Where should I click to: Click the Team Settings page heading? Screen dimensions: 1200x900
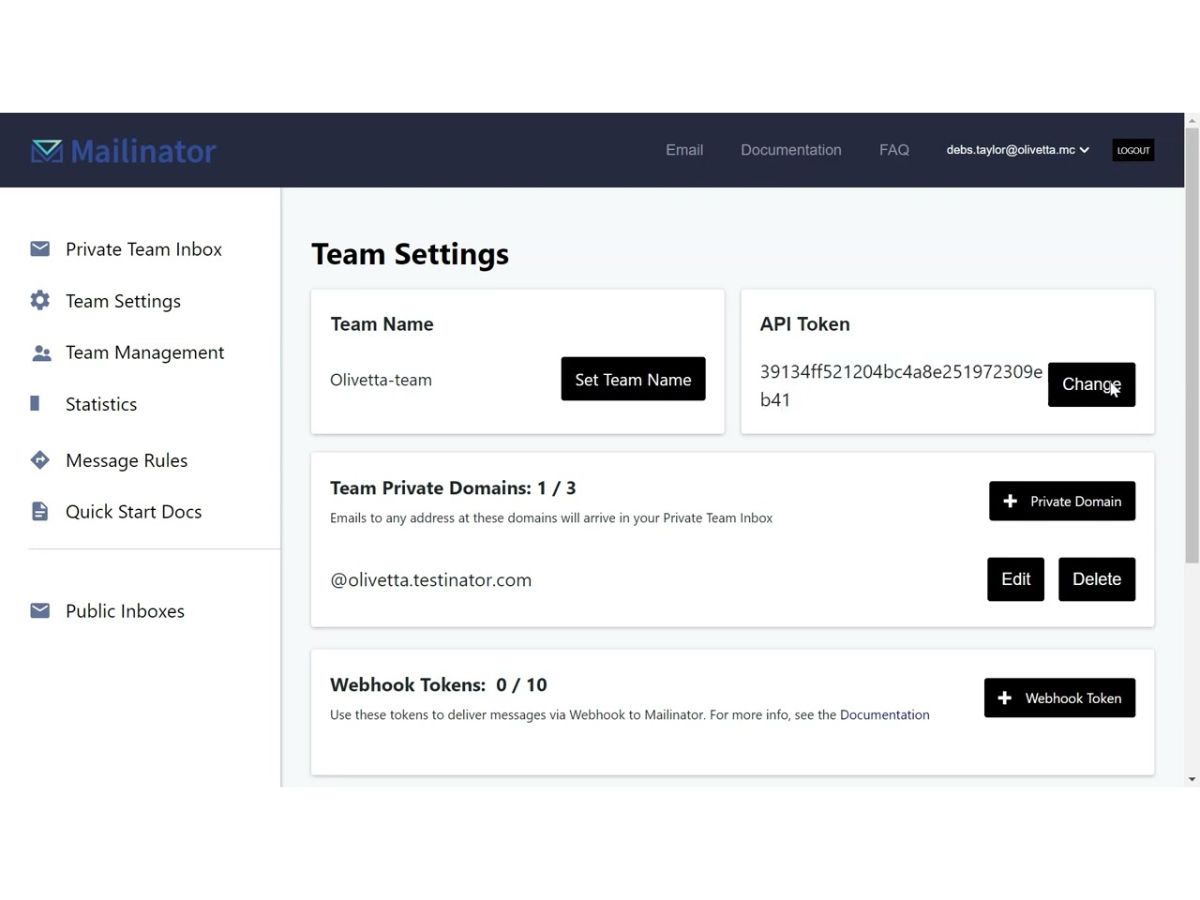tap(410, 254)
